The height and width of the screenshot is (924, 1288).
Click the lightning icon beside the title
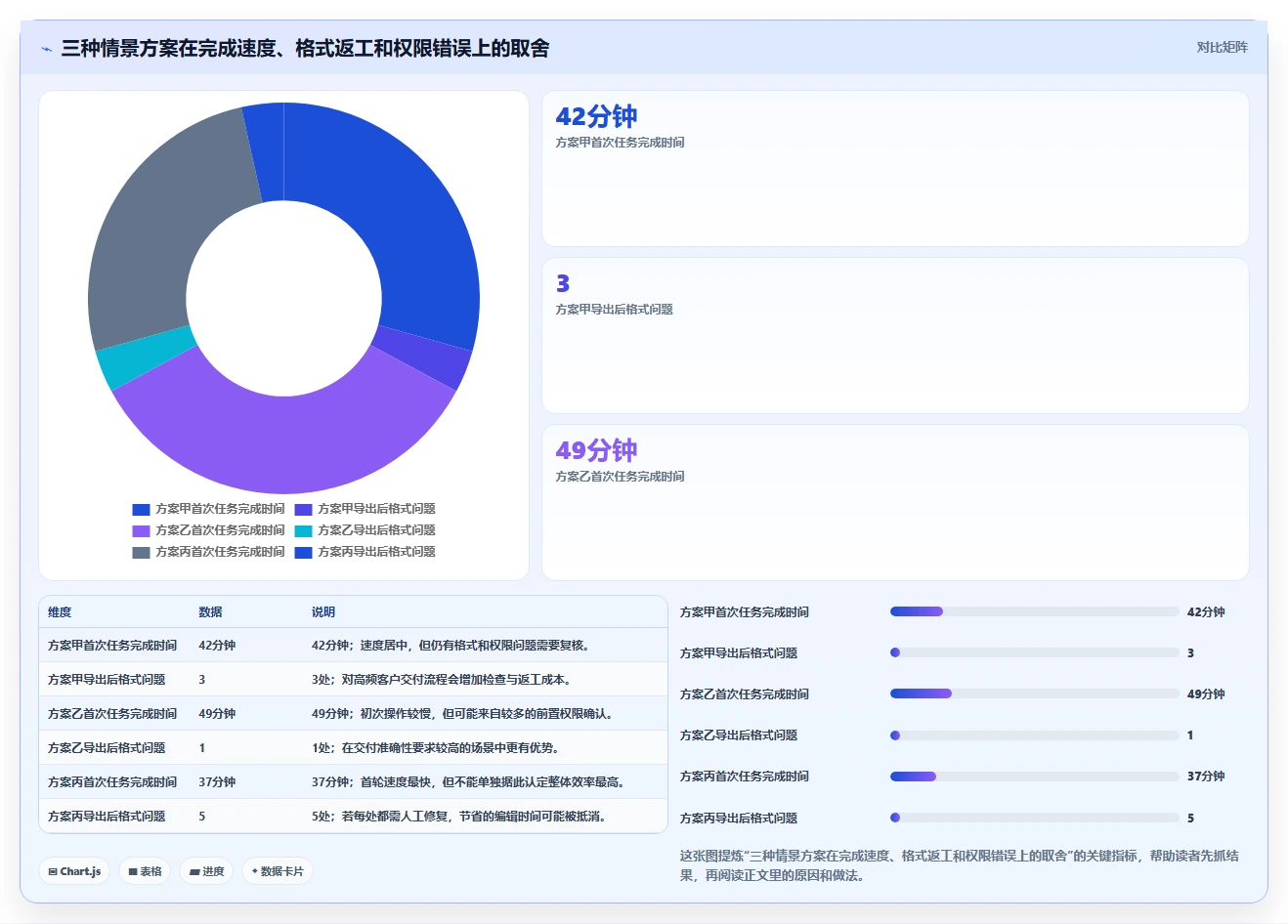point(46,49)
